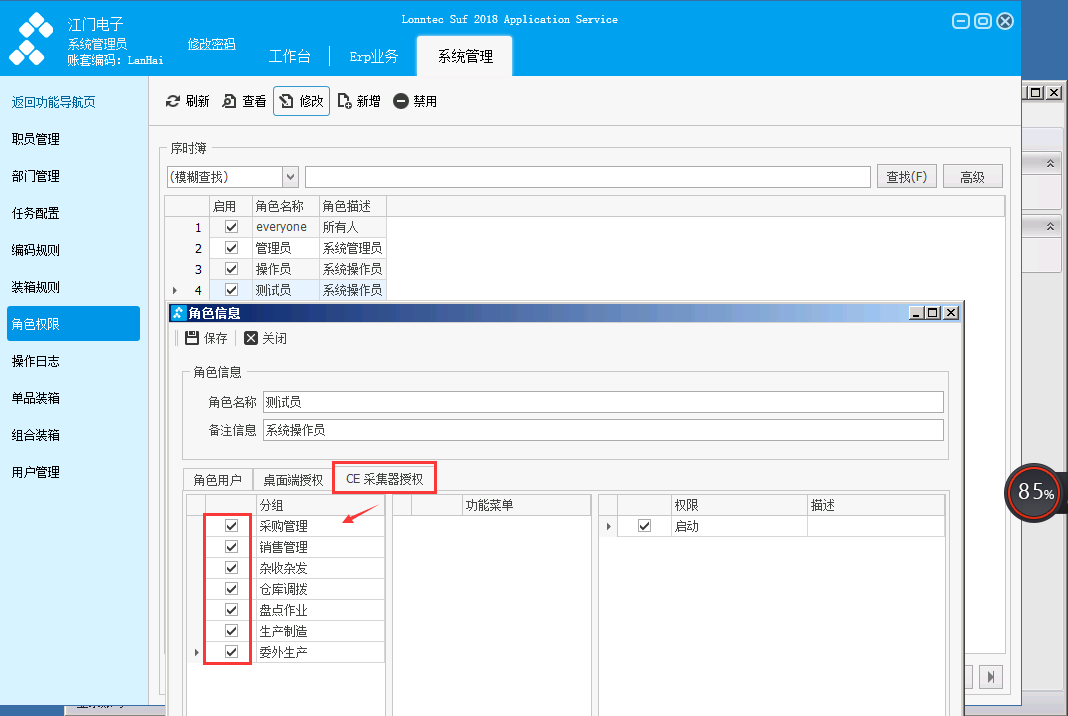Click the 保存 save icon in 角色信息 dialog

point(192,338)
